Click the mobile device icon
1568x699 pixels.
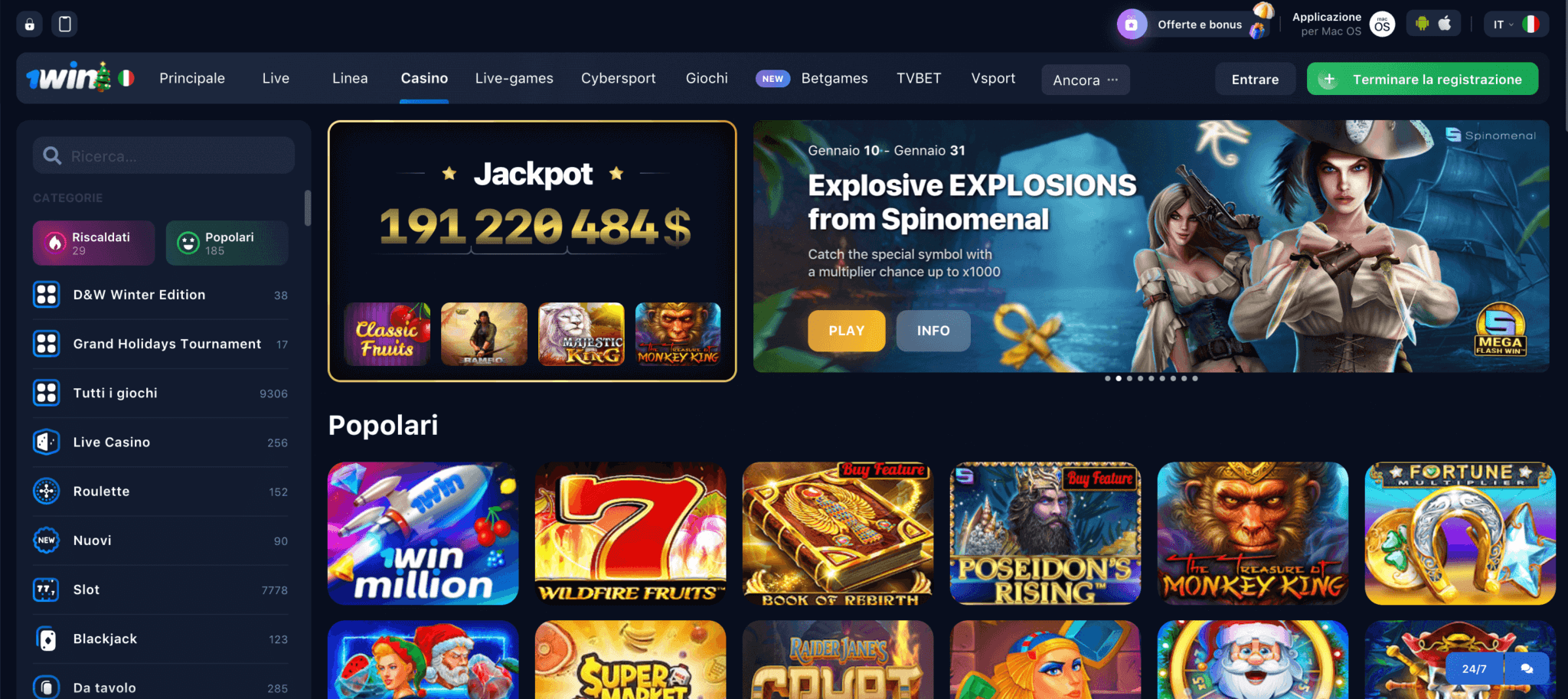65,24
